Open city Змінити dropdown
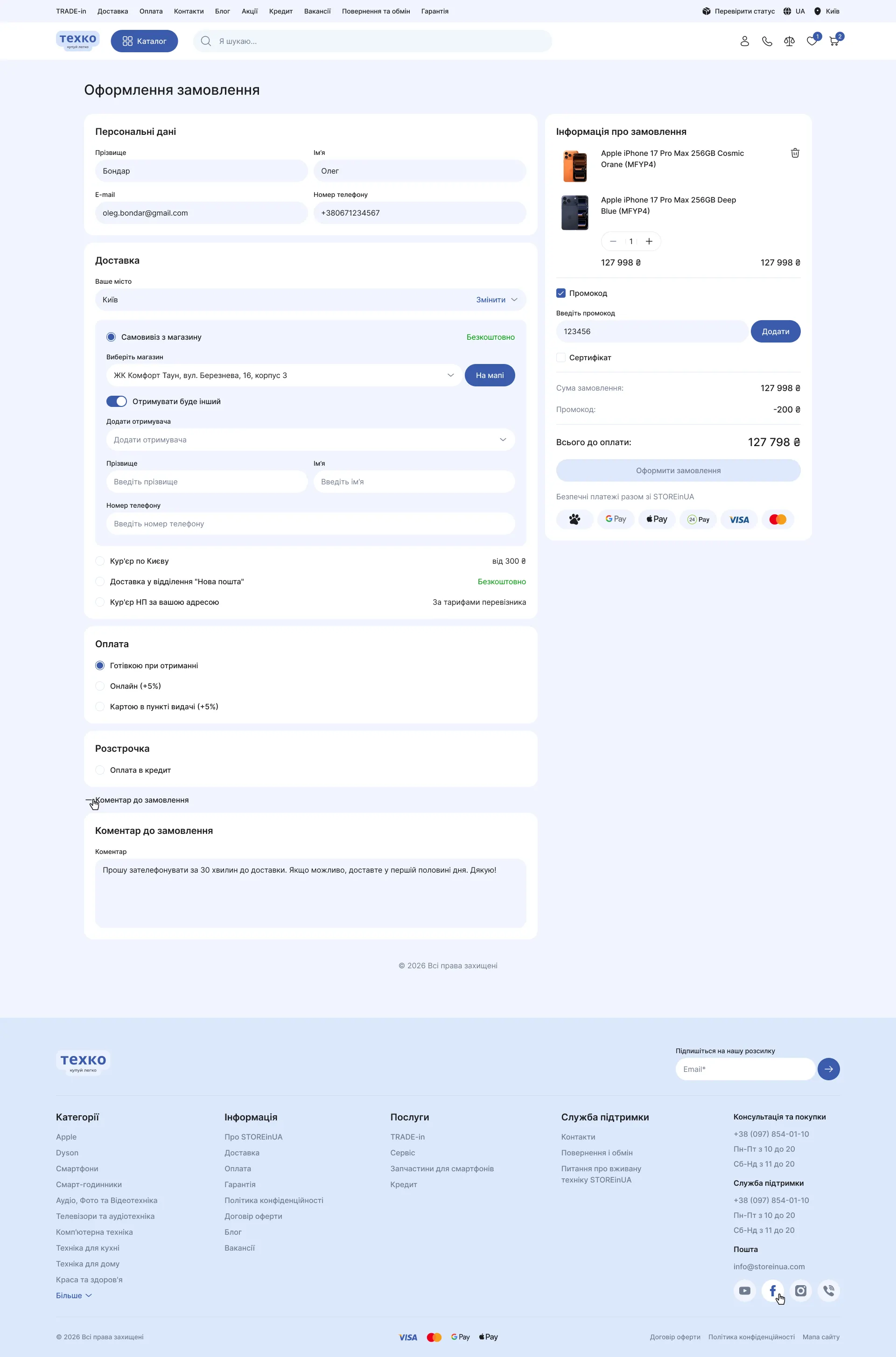 tap(497, 300)
